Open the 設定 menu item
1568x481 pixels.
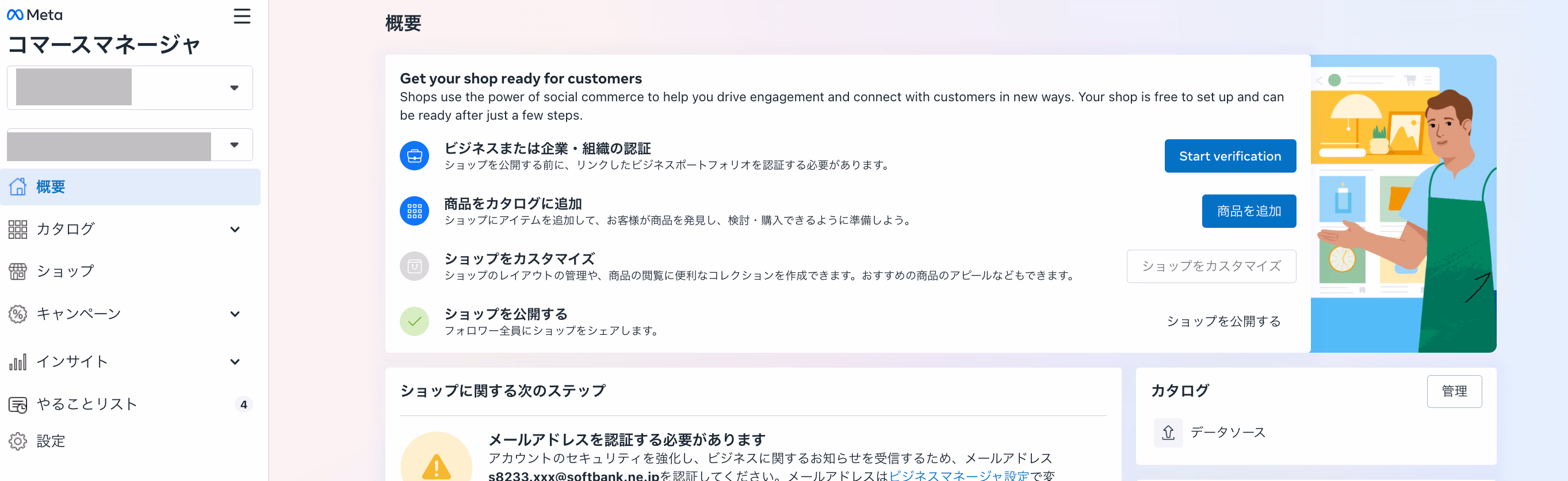[x=130, y=441]
